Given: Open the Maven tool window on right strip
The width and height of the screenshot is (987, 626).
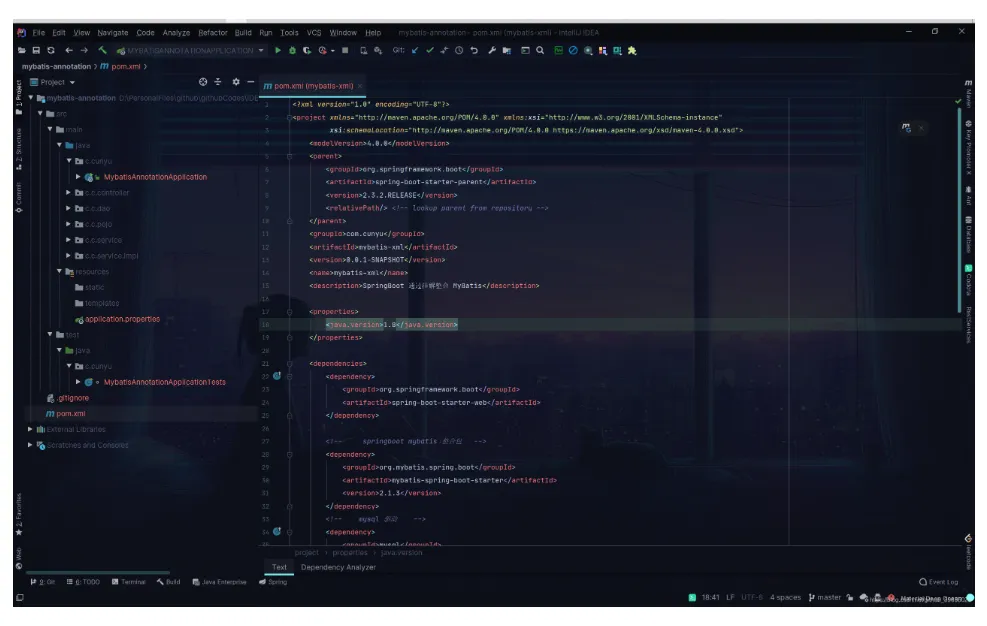Looking at the screenshot, I should click(x=968, y=93).
